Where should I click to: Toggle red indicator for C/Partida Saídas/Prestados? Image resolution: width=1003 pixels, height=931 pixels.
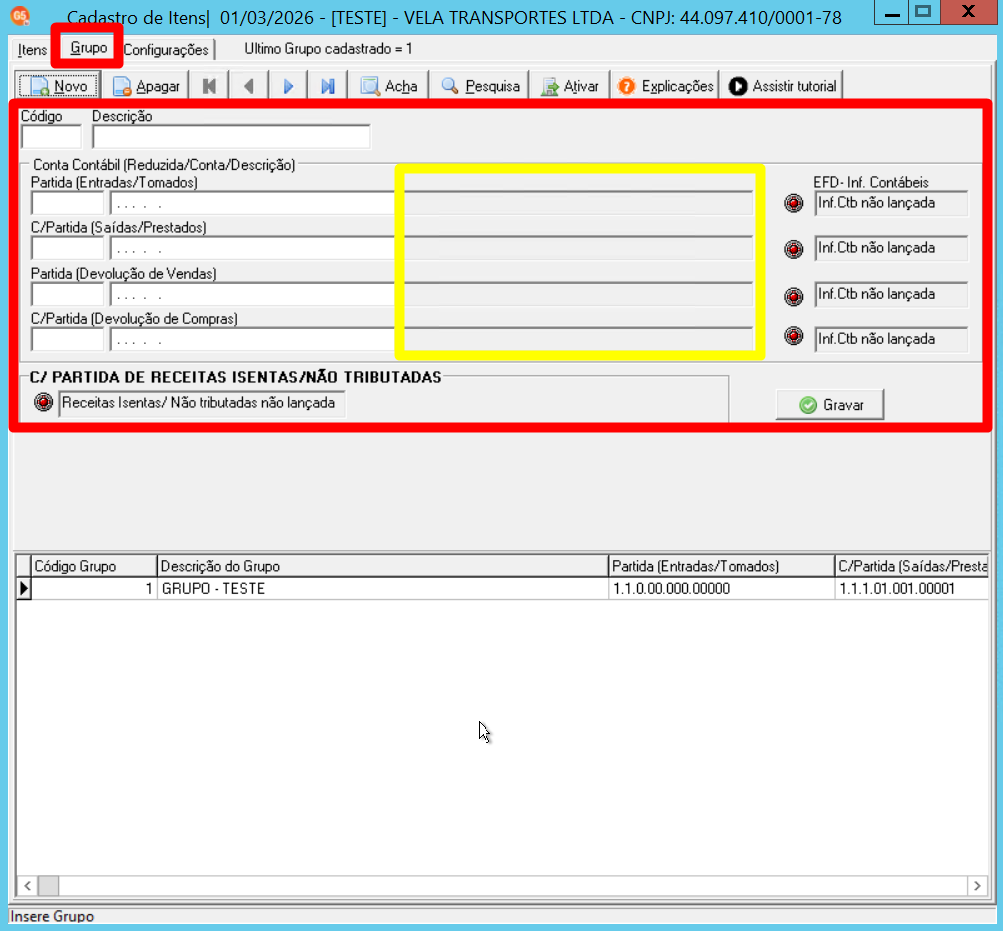point(794,249)
